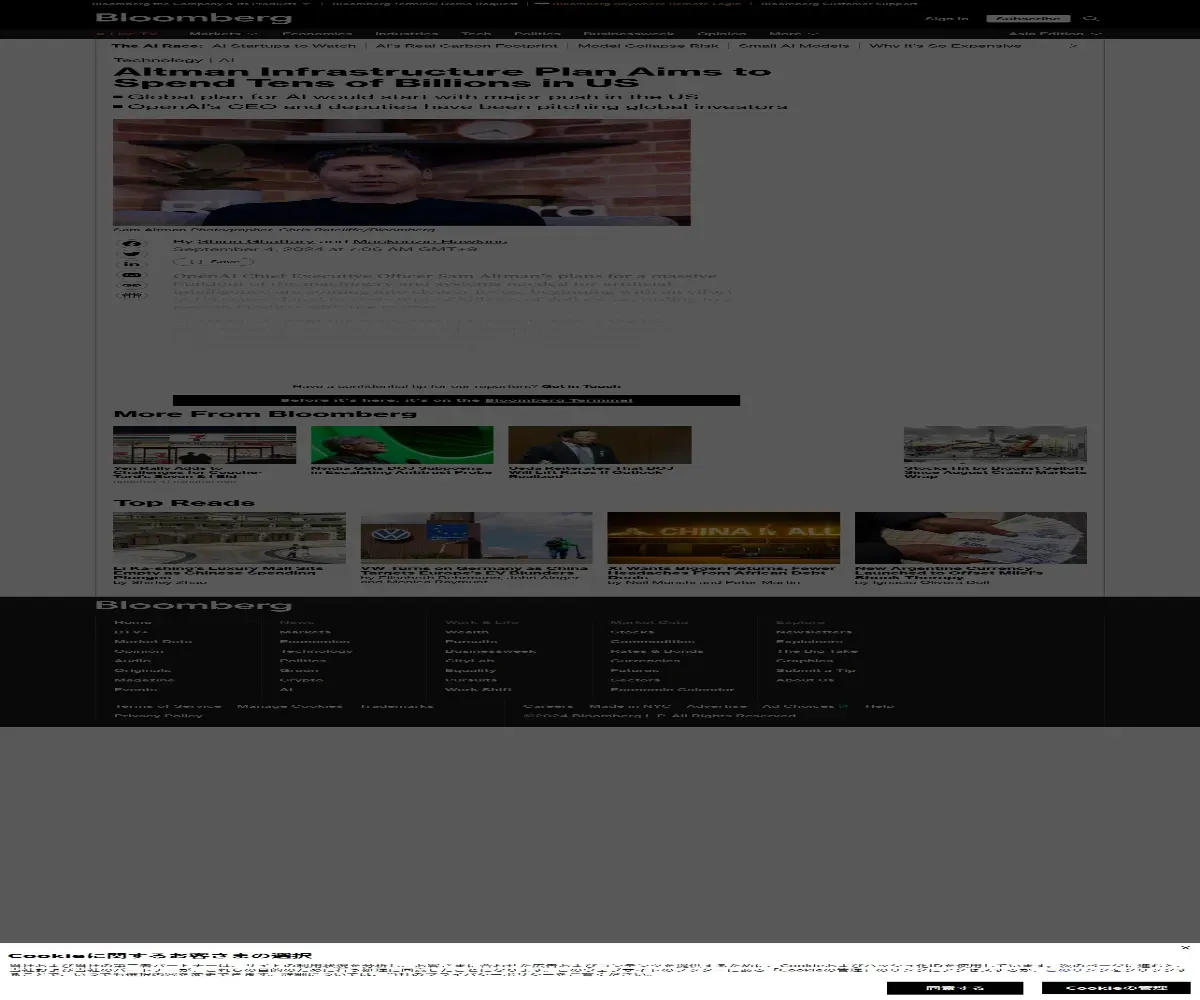Open Model Collapse Risk link

(x=648, y=46)
